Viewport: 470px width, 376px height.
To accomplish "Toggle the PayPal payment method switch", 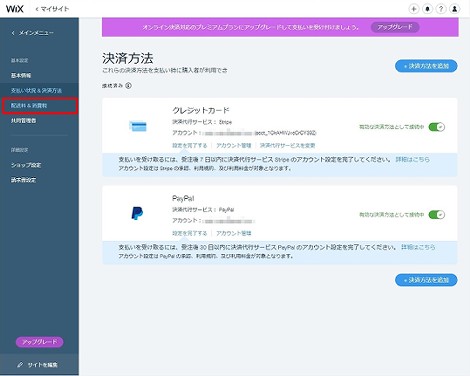I will (437, 215).
